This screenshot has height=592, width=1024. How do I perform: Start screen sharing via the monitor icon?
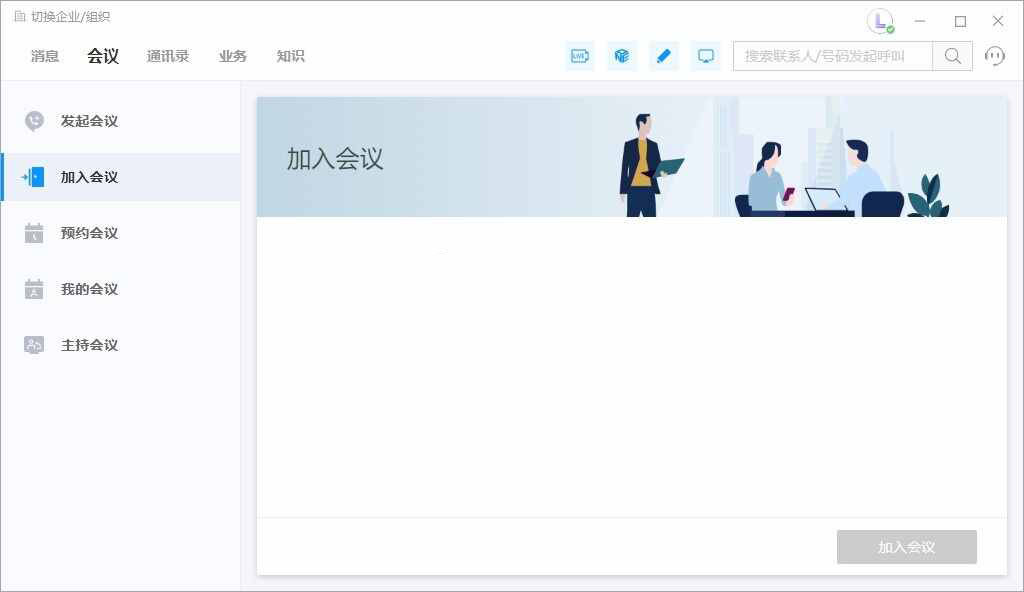(705, 56)
